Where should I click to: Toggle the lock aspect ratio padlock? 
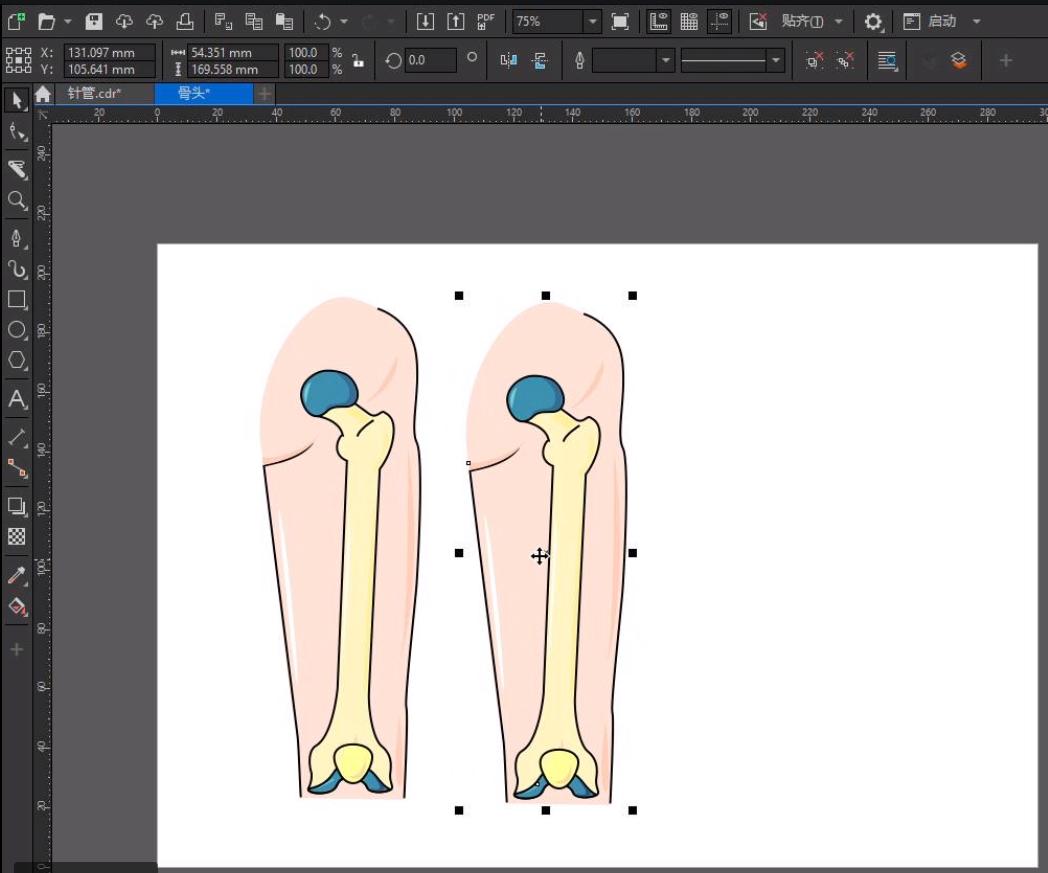pyautogui.click(x=358, y=61)
